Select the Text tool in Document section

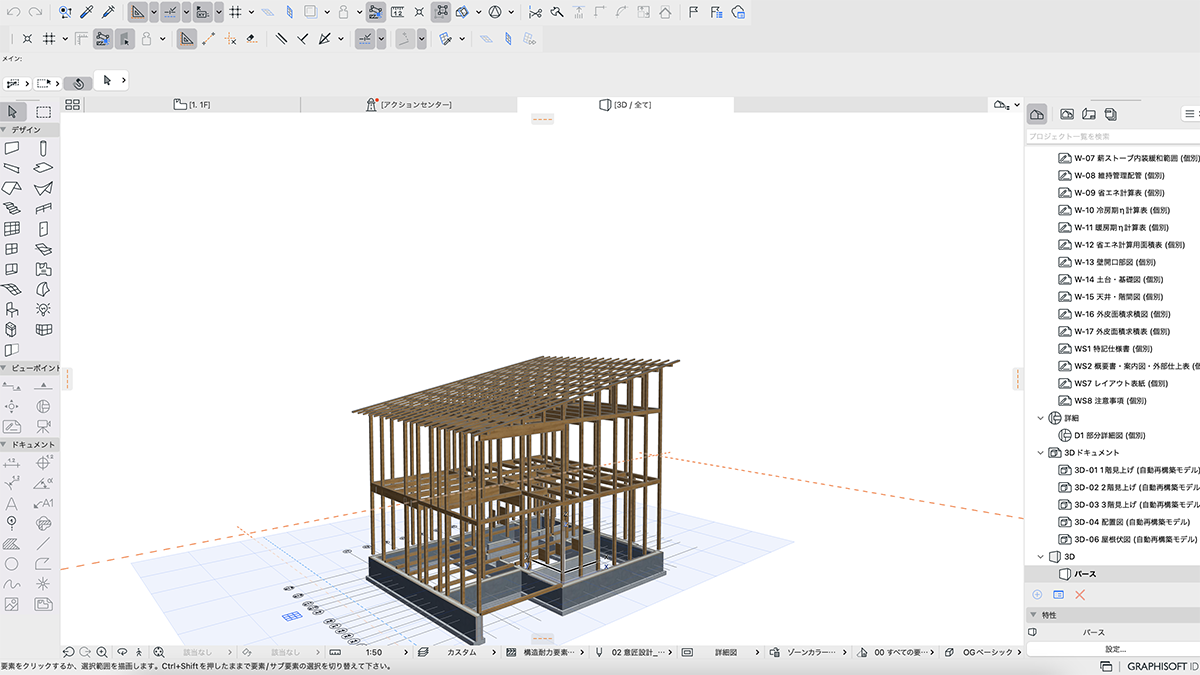click(12, 503)
